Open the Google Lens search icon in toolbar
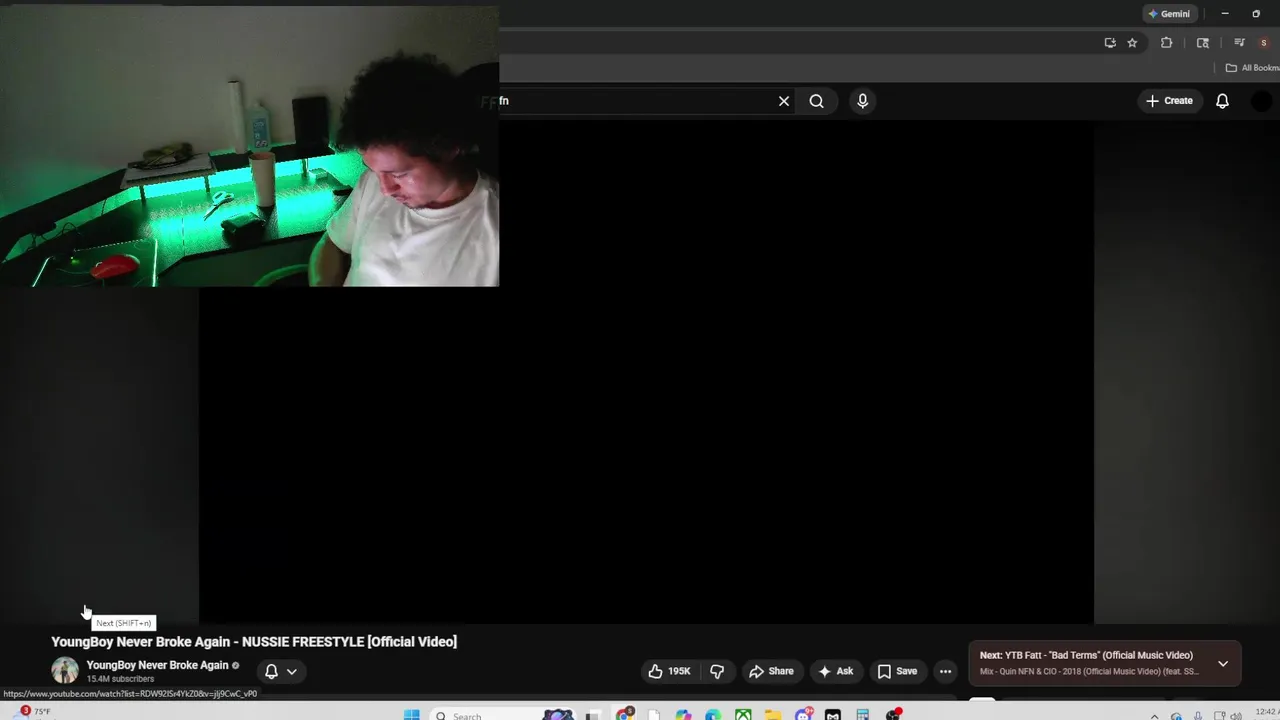This screenshot has width=1280, height=720. click(x=1203, y=43)
